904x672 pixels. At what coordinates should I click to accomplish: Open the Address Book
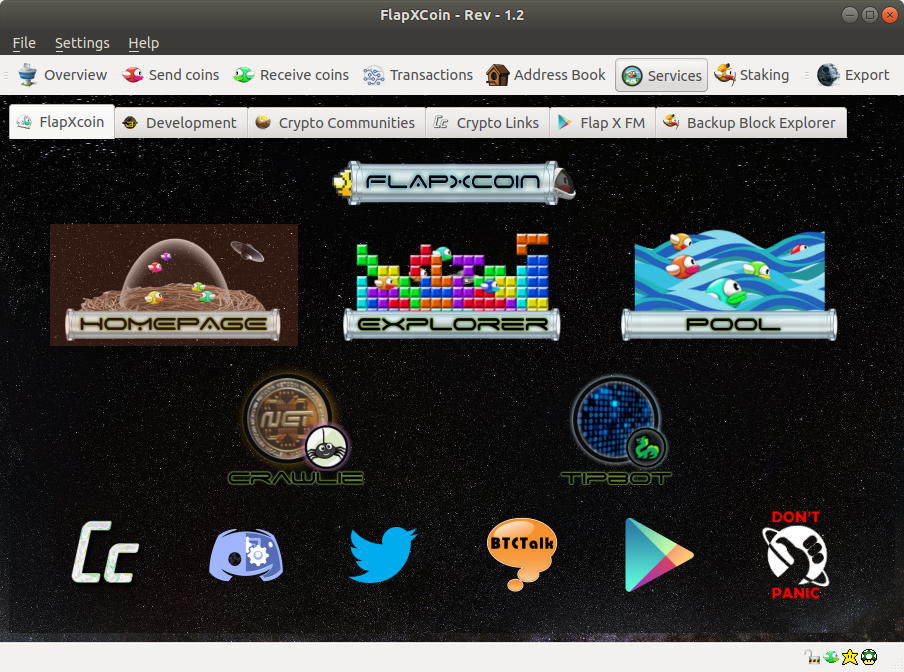coord(546,75)
